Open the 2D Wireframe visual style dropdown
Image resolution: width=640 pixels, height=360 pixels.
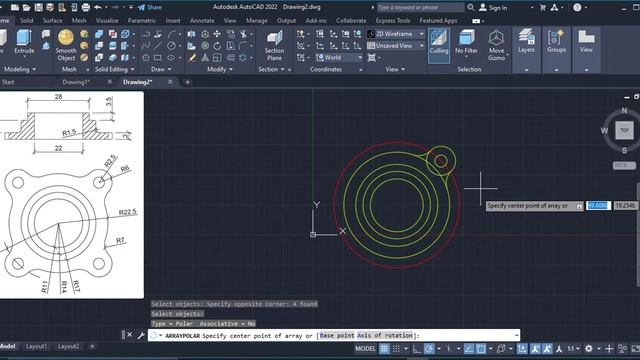point(396,34)
